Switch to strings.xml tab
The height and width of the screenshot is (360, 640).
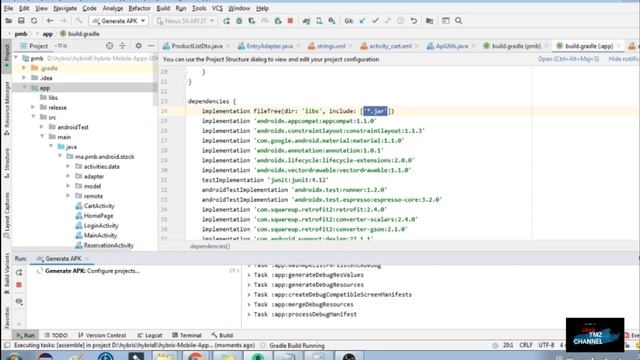coord(331,46)
